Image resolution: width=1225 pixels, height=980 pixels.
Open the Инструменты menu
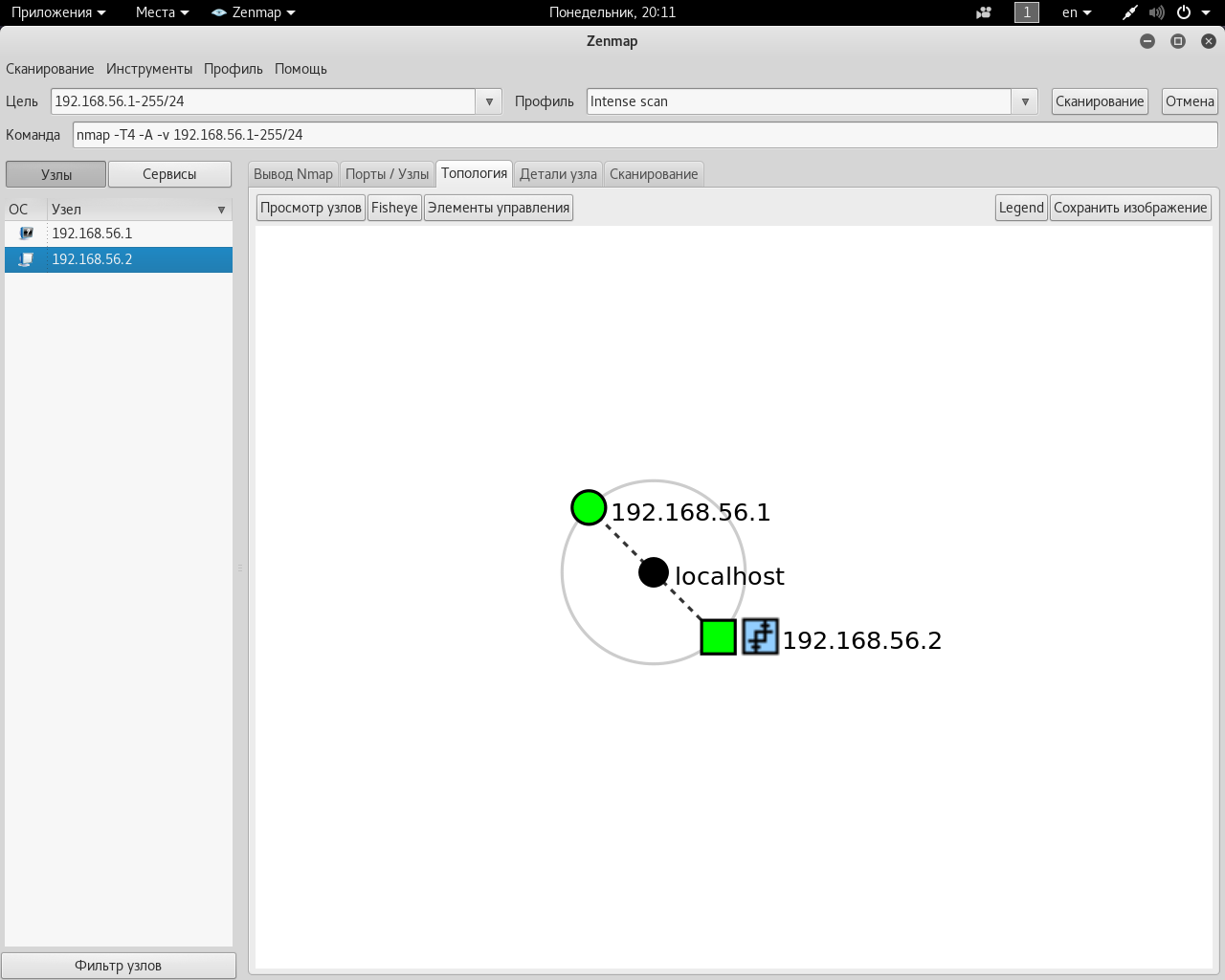(149, 69)
